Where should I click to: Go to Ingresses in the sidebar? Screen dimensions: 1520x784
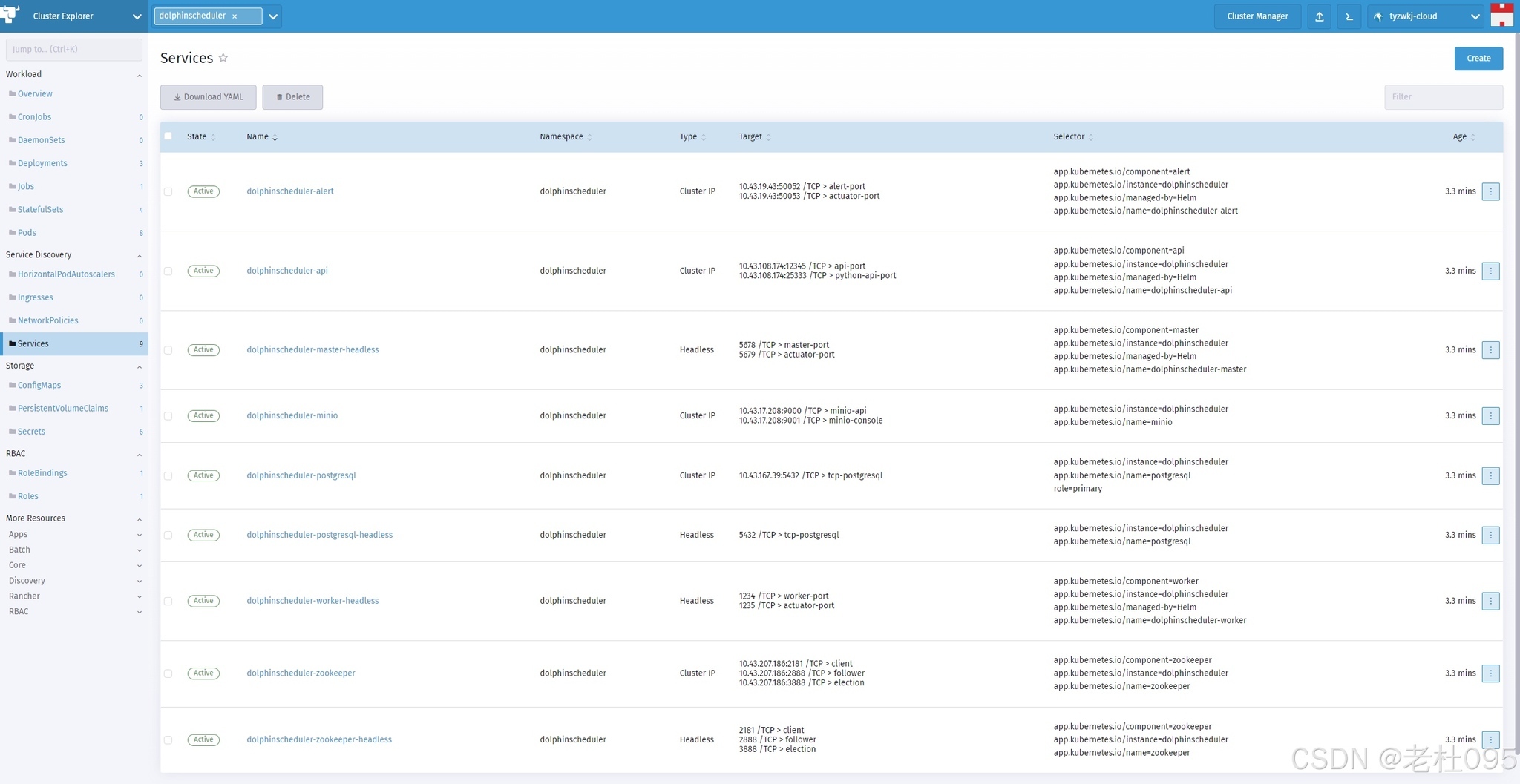[x=35, y=297]
